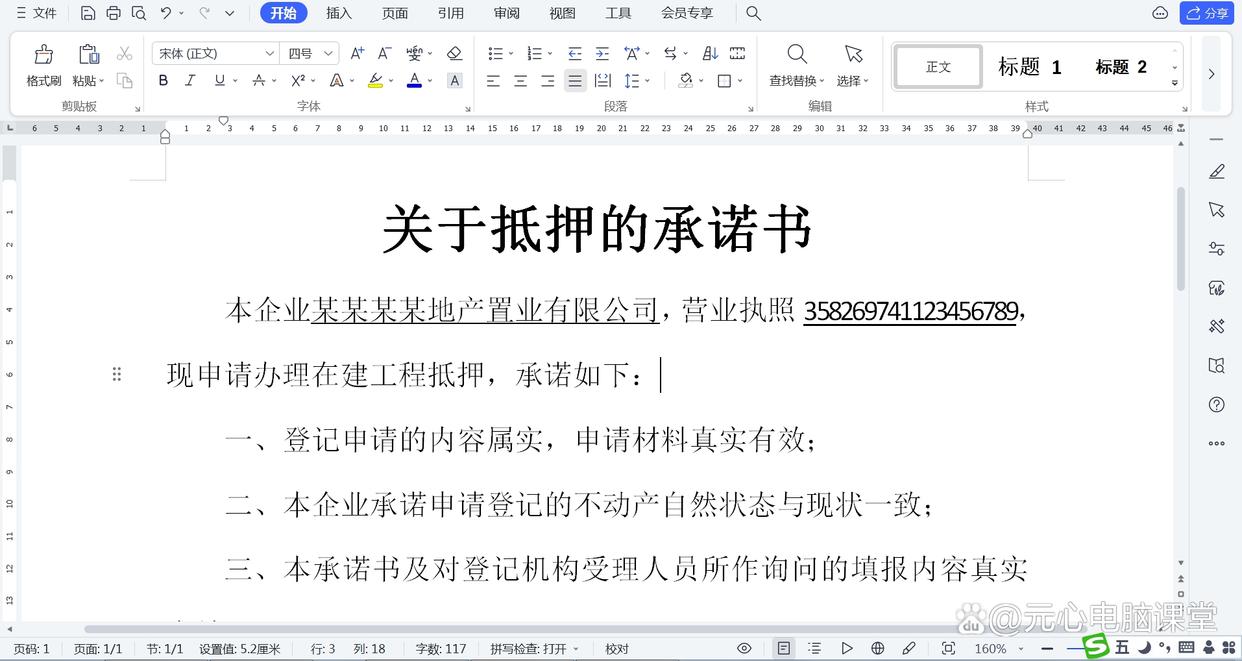Increase font size with A+ icon
This screenshot has height=661, width=1242.
pyautogui.click(x=357, y=53)
